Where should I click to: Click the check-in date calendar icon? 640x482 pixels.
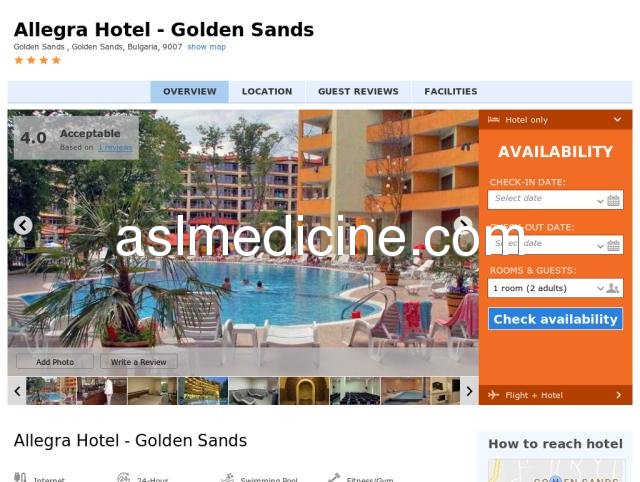613,200
